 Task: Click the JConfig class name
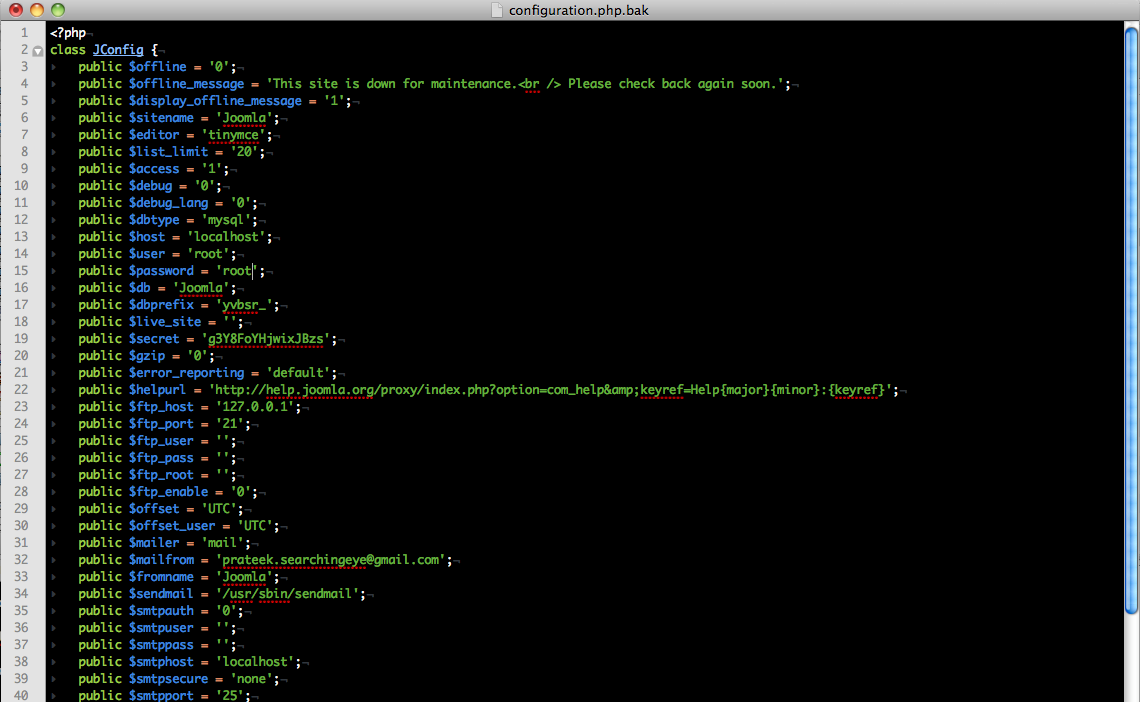[x=119, y=49]
